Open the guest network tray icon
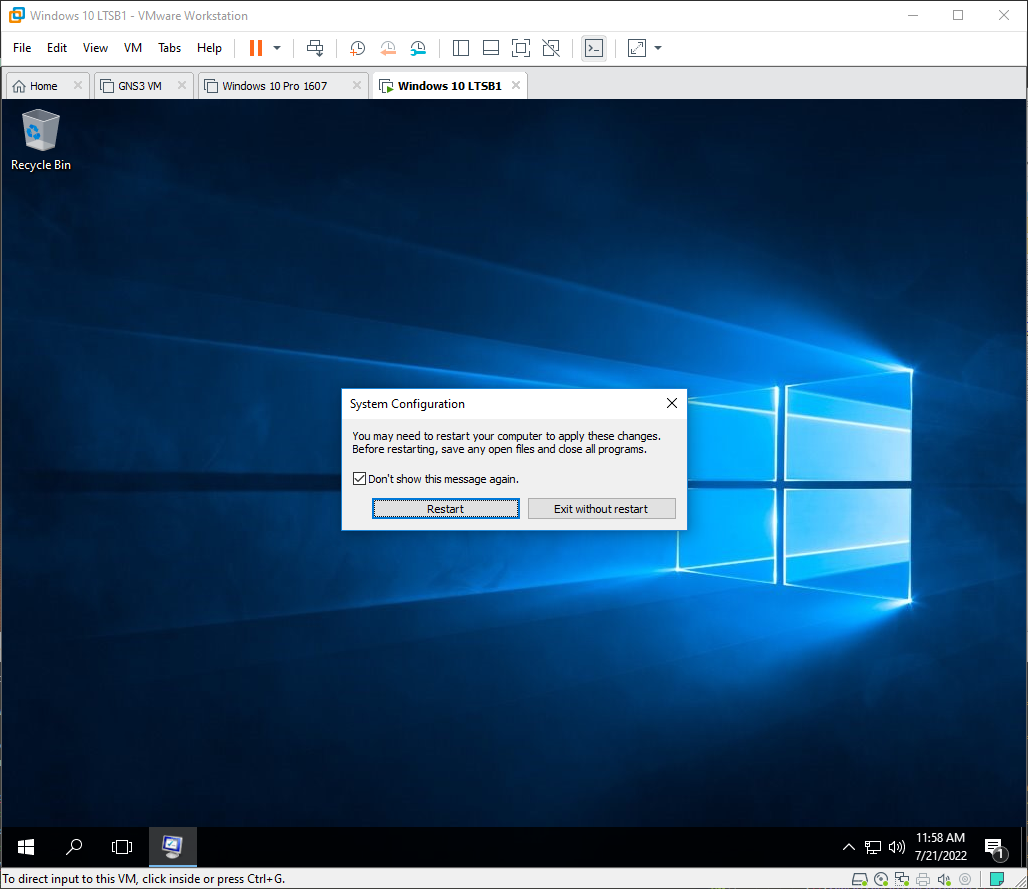The height and width of the screenshot is (889, 1028). coord(873,847)
